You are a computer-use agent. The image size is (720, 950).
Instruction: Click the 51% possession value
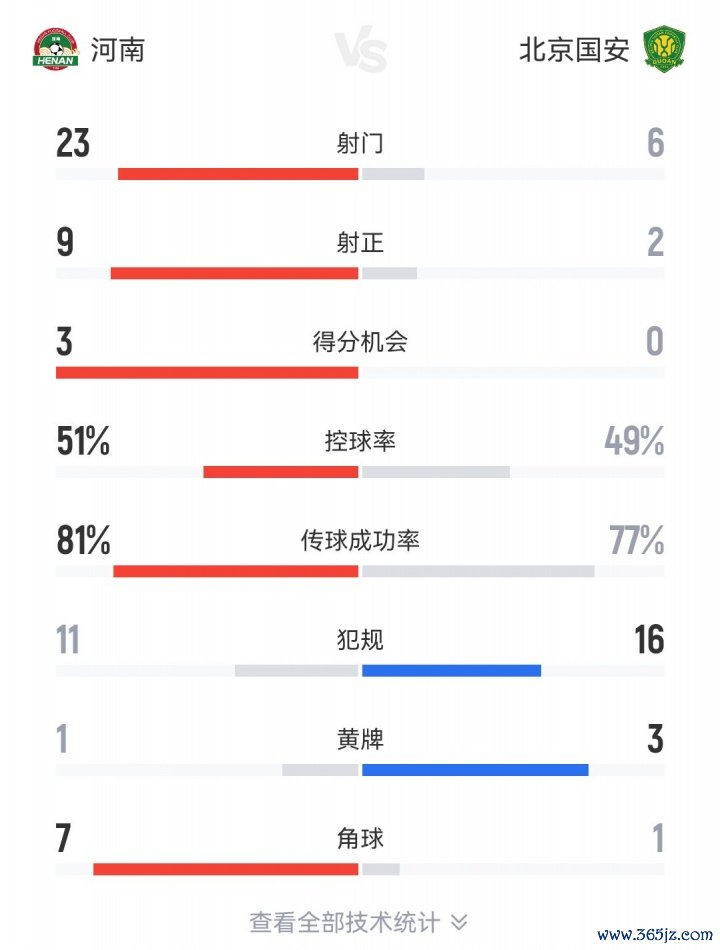[83, 440]
